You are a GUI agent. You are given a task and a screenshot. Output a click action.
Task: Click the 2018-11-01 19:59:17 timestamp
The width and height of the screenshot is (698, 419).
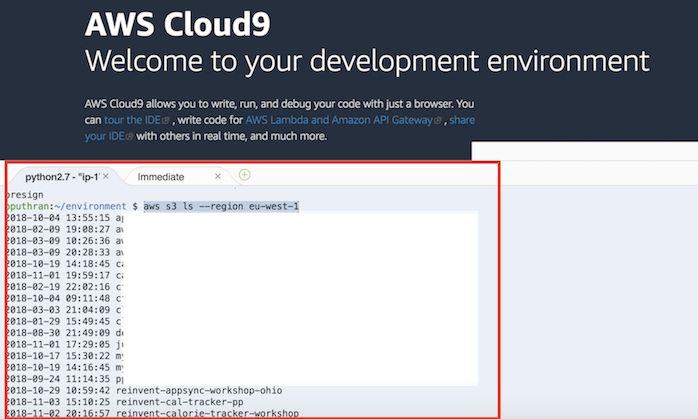click(x=58, y=276)
